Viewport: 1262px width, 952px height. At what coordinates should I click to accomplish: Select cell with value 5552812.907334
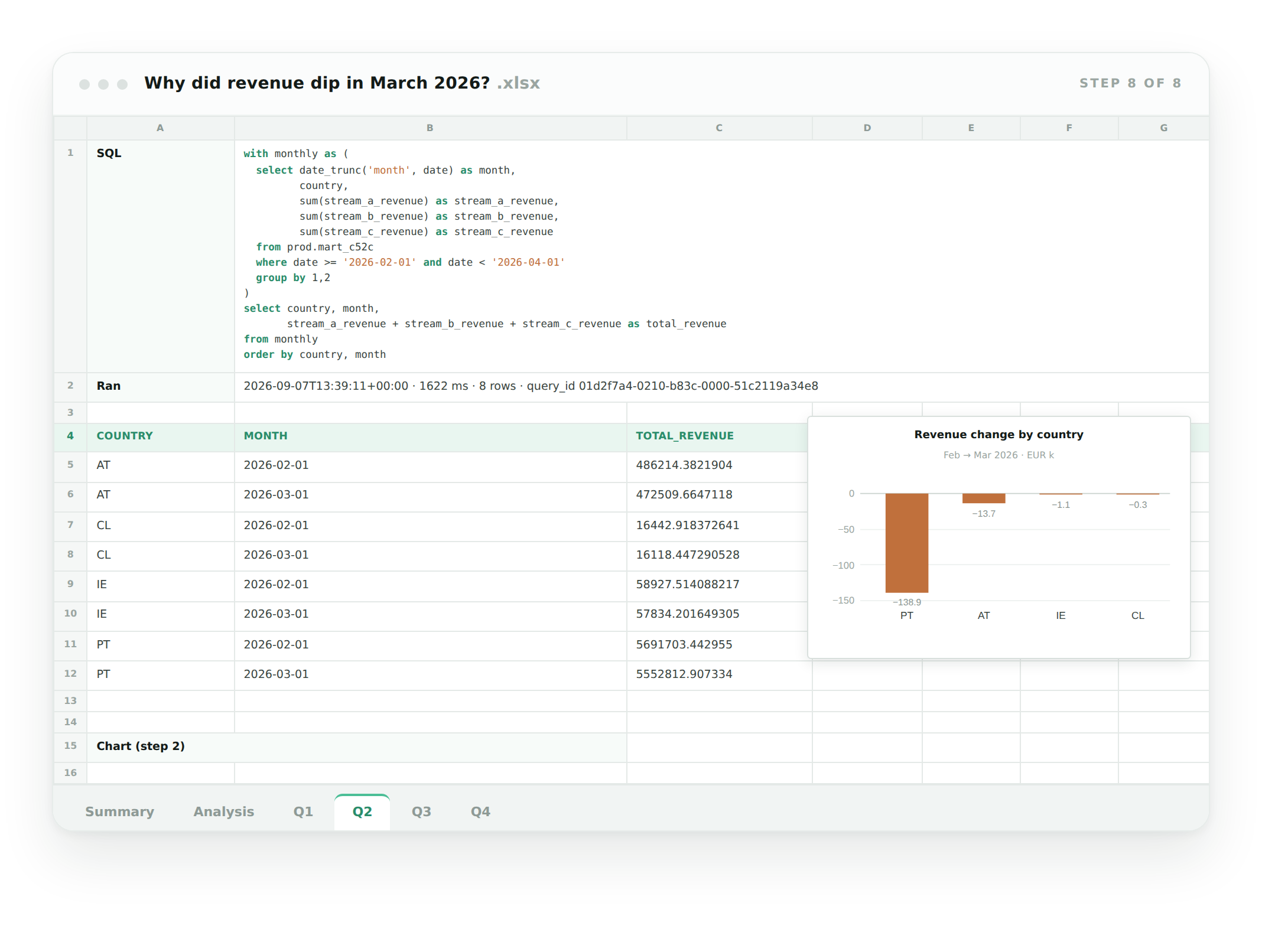(x=719, y=674)
